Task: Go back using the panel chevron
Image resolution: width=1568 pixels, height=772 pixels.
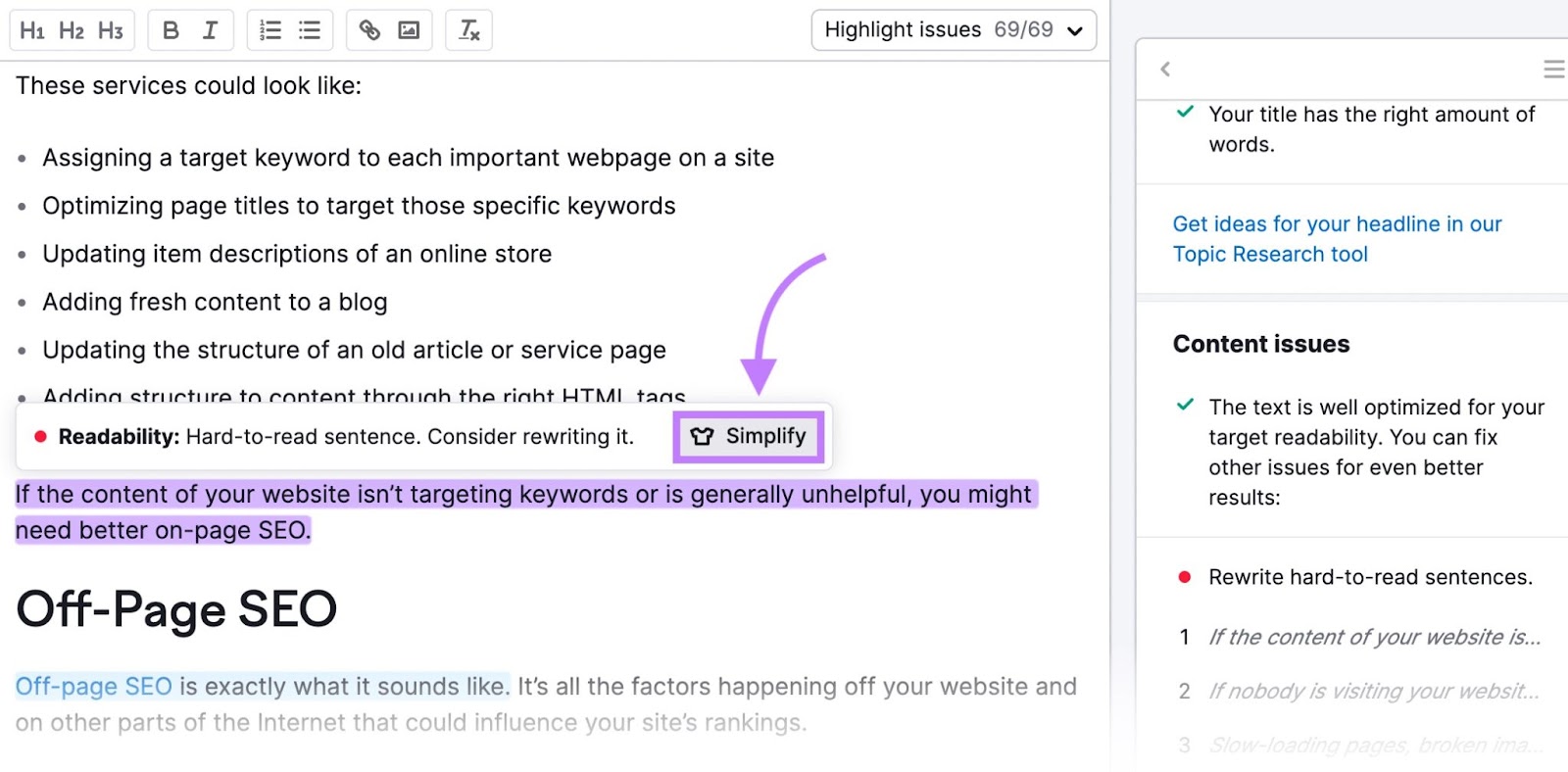Action: pos(1165,69)
